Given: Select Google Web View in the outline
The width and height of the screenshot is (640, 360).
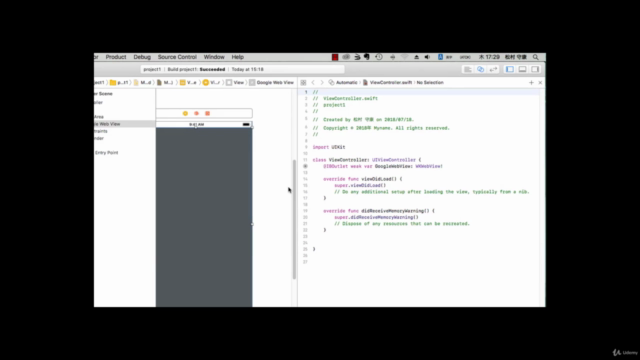Looking at the screenshot, I should (124, 124).
